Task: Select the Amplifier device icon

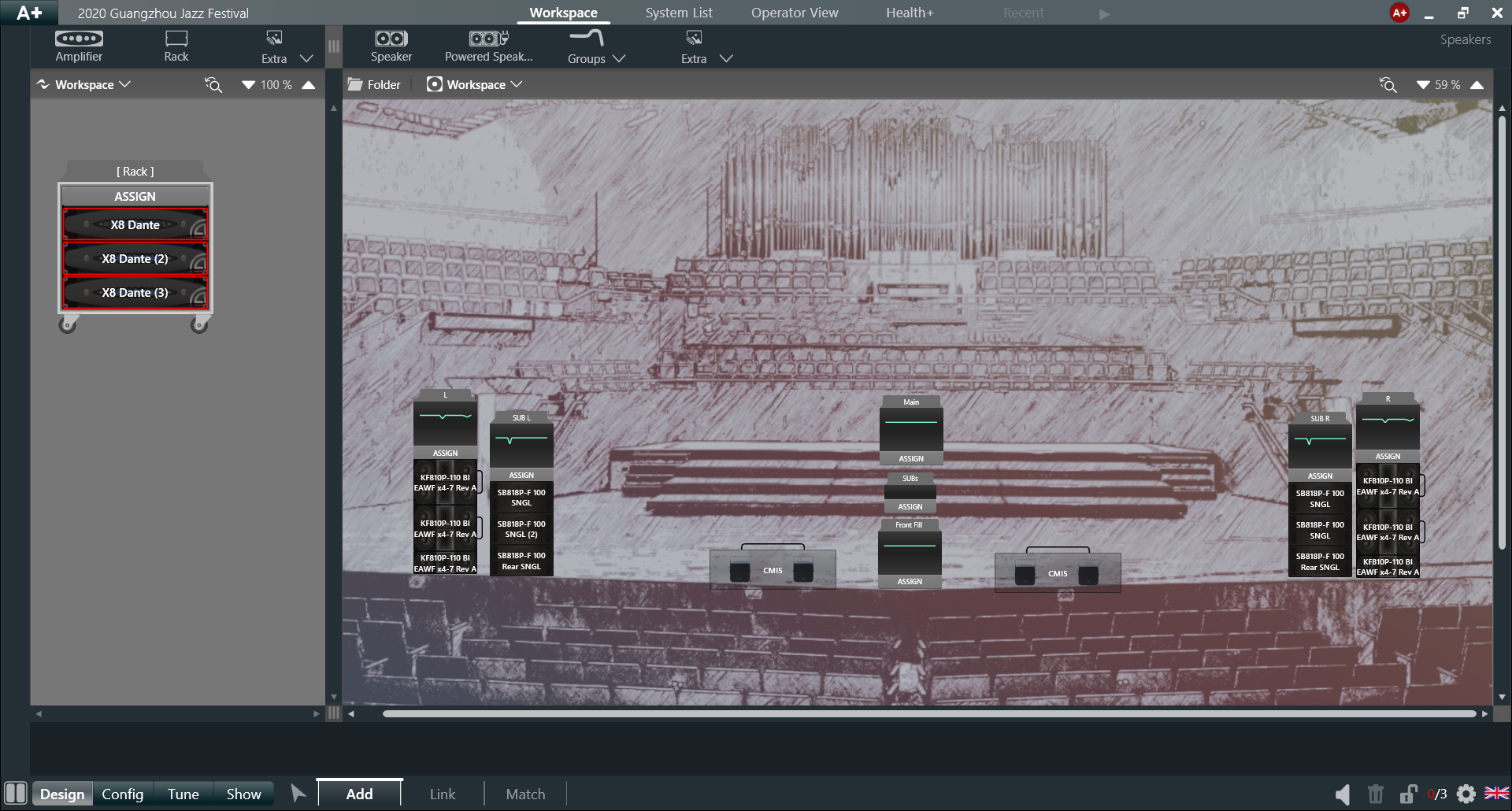Action: (79, 39)
